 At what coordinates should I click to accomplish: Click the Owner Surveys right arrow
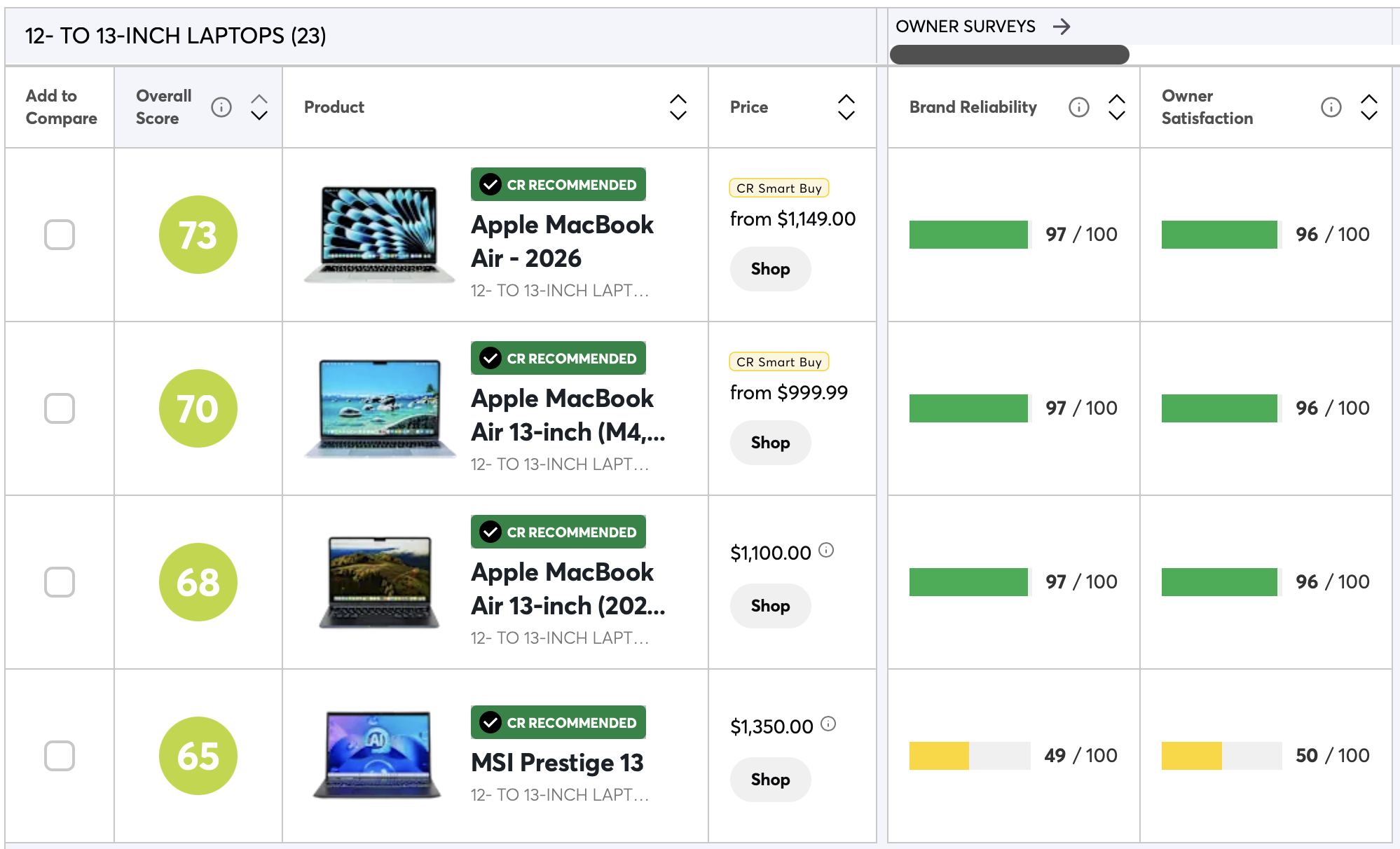coord(1062,27)
